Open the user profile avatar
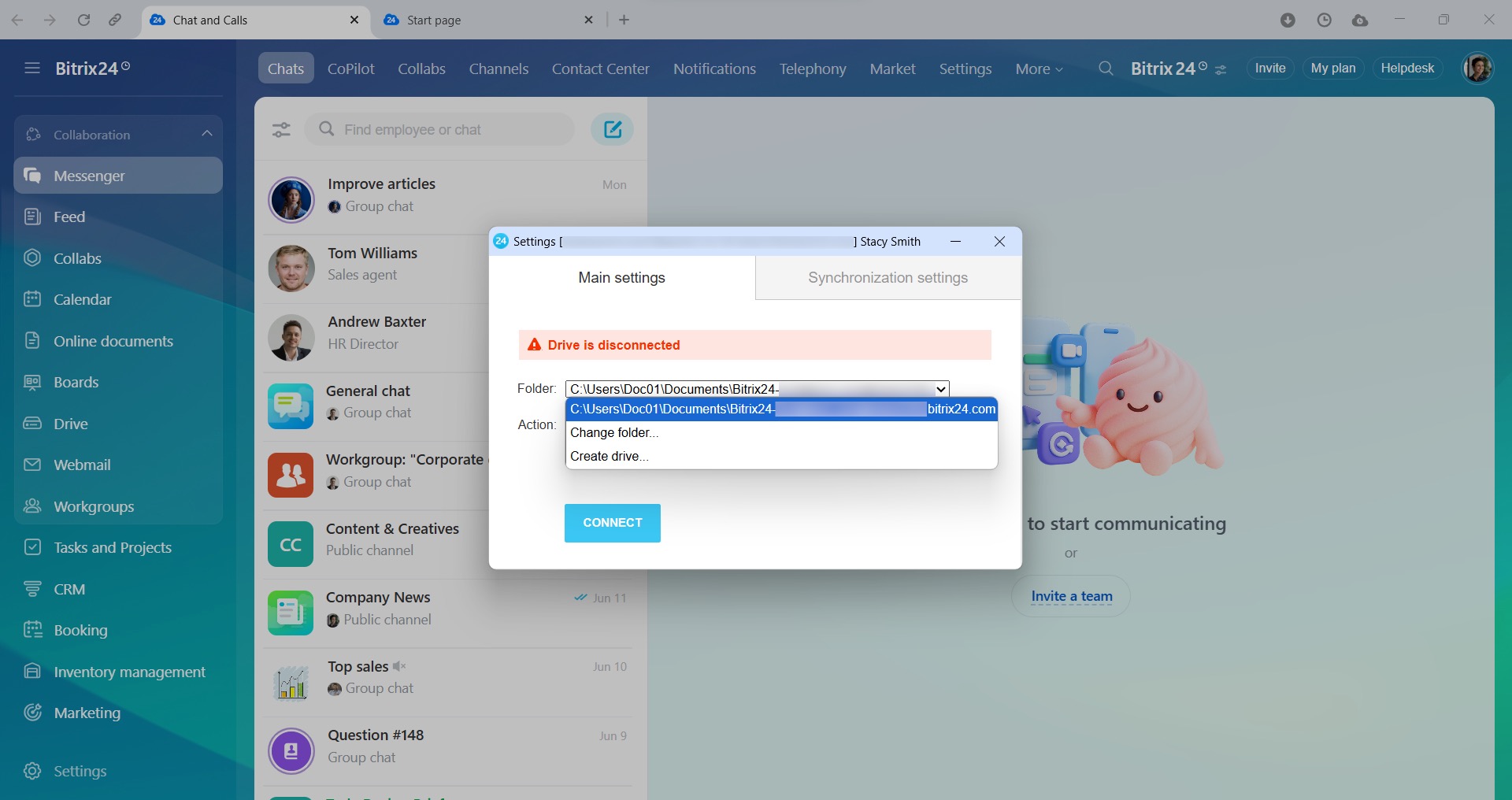This screenshot has width=1512, height=800. 1477,69
